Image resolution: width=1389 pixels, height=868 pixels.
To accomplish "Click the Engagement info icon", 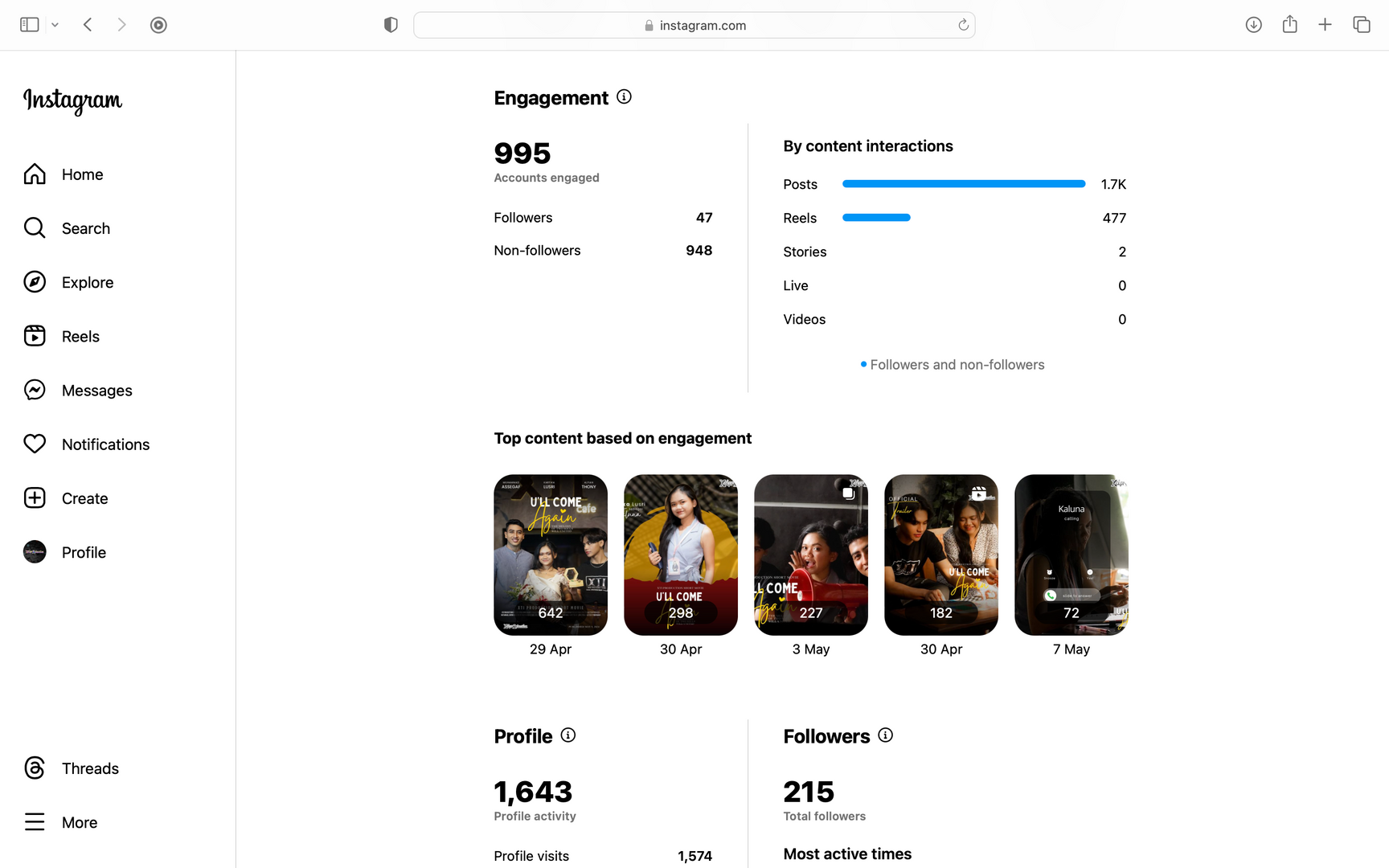I will pyautogui.click(x=624, y=97).
